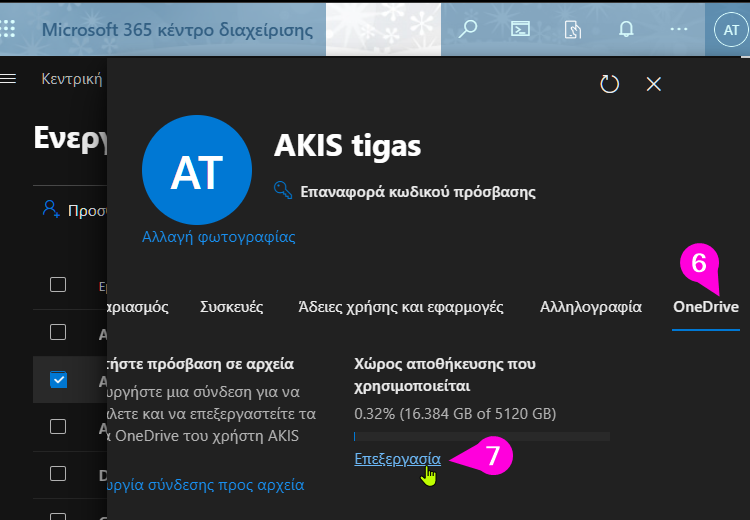The height and width of the screenshot is (520, 750).
Task: Click the Επεξεργασία storage link
Action: pos(397,459)
